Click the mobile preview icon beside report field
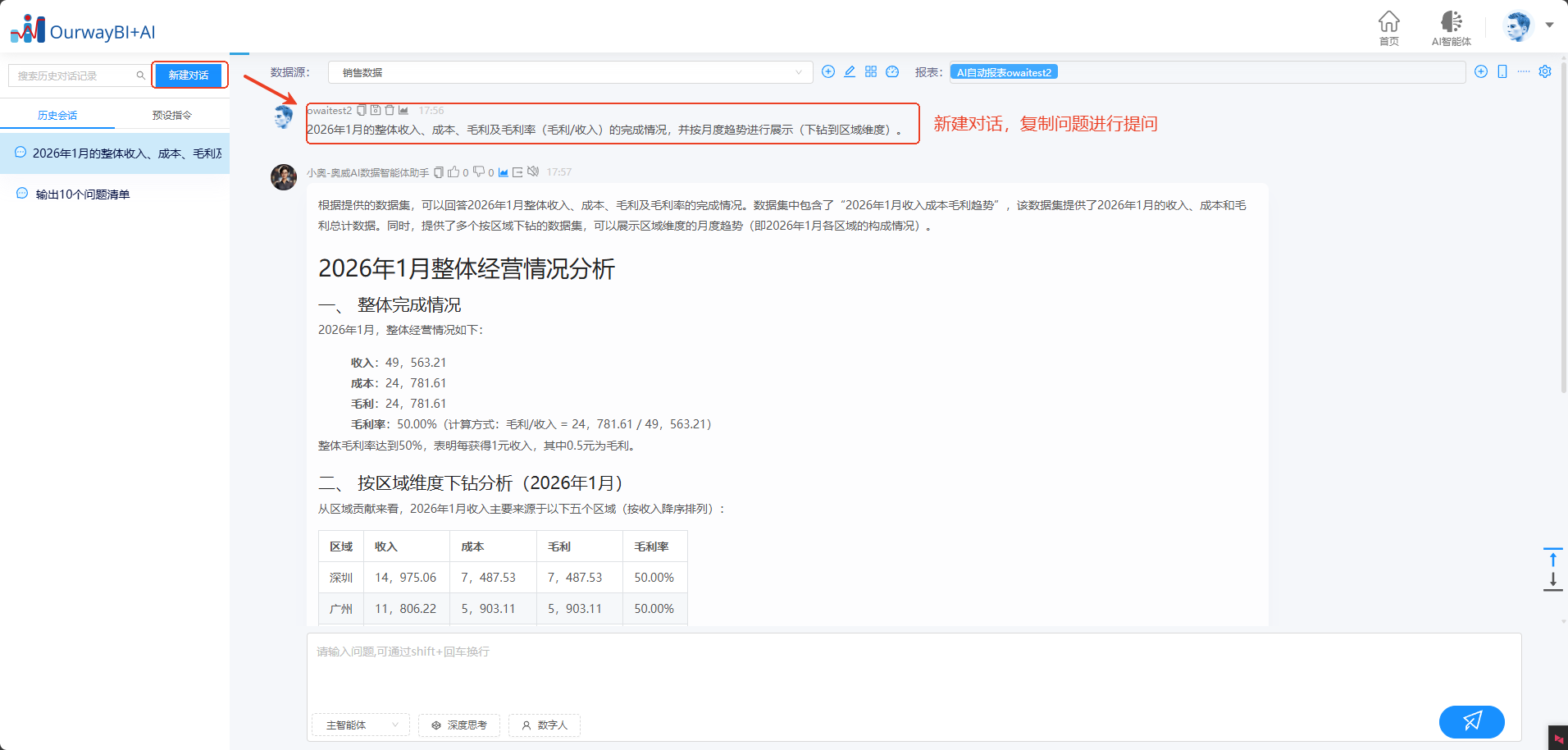Screen dimensions: 1568x750 (1502, 72)
